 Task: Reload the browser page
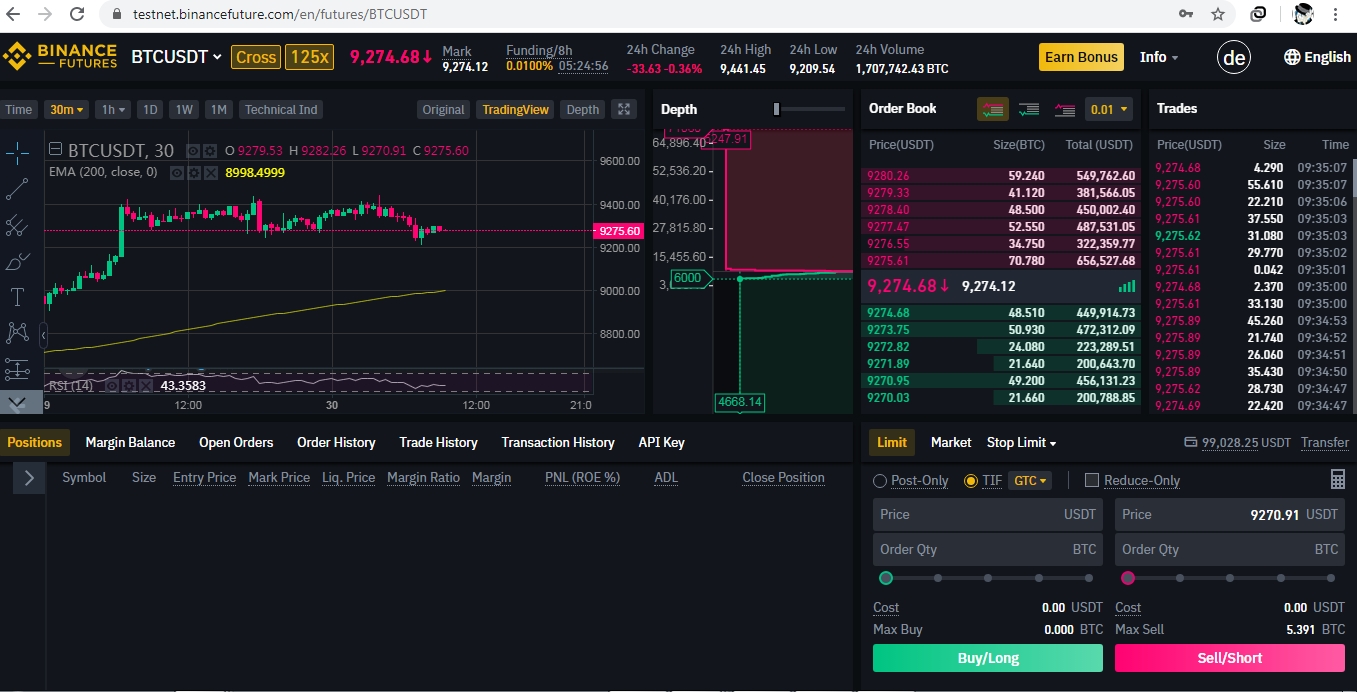point(78,15)
